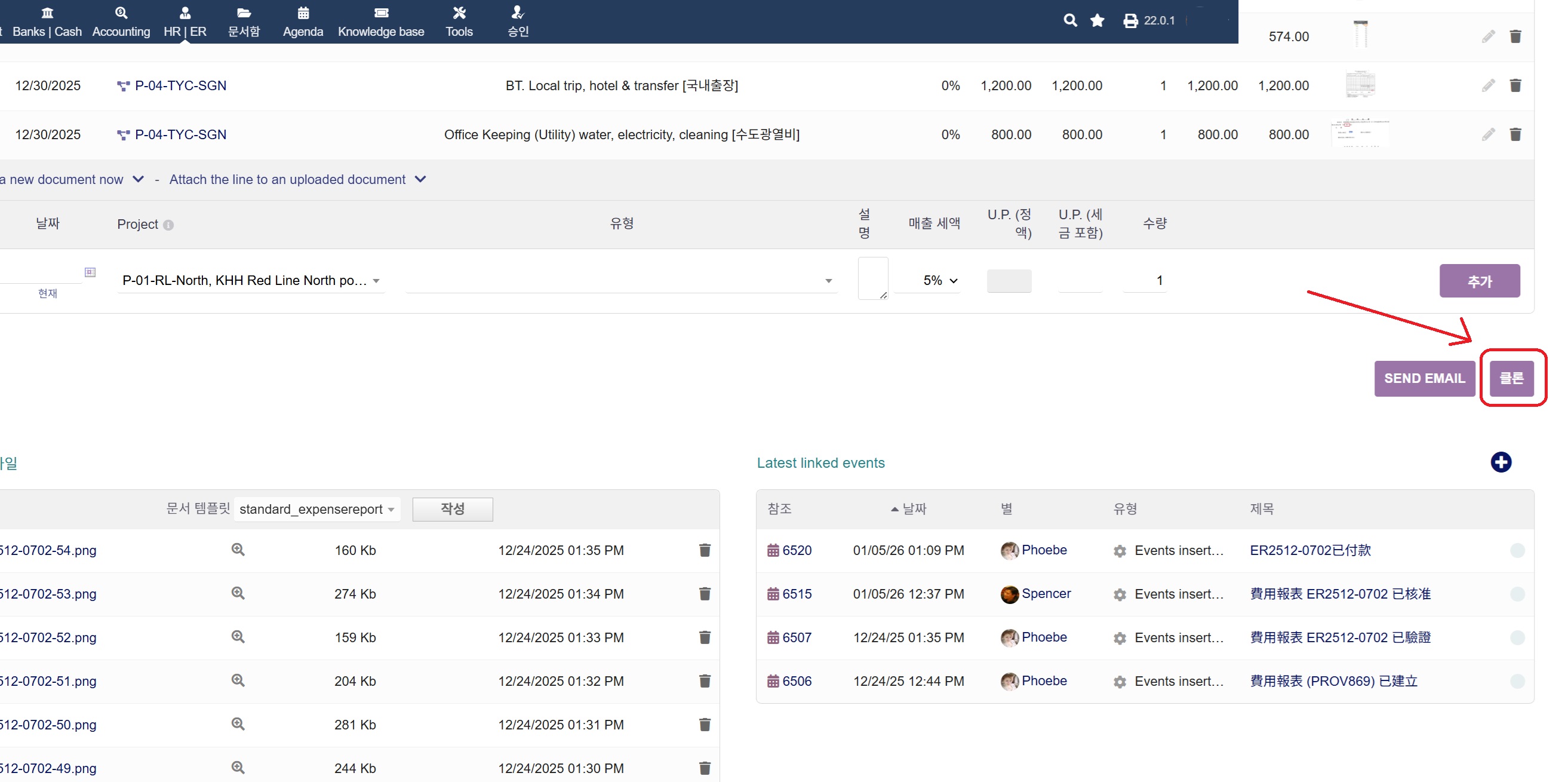Open the P-01-RL-North project dropdown
Viewport: 1568px width, 782px height.
pyautogui.click(x=251, y=281)
